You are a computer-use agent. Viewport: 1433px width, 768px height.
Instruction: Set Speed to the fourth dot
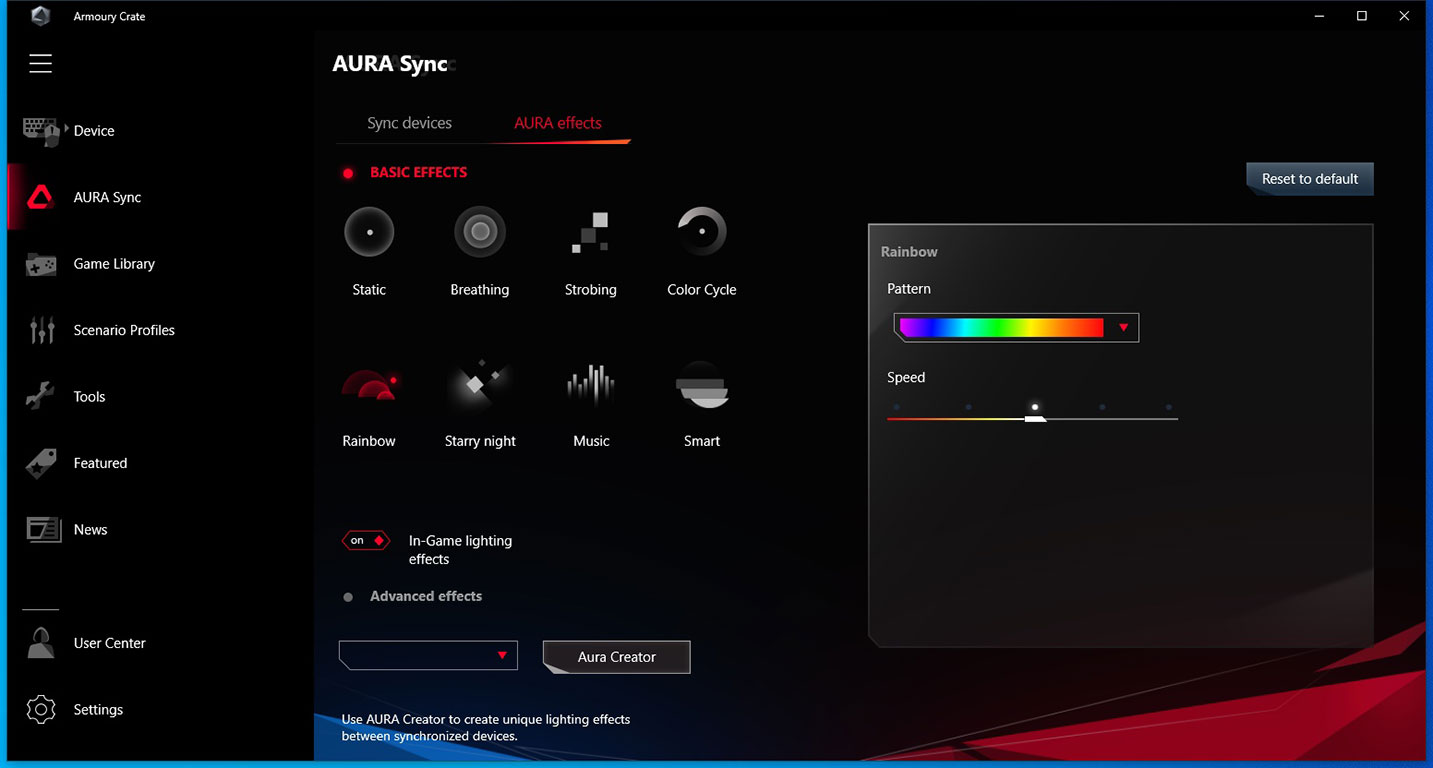[x=1102, y=407]
